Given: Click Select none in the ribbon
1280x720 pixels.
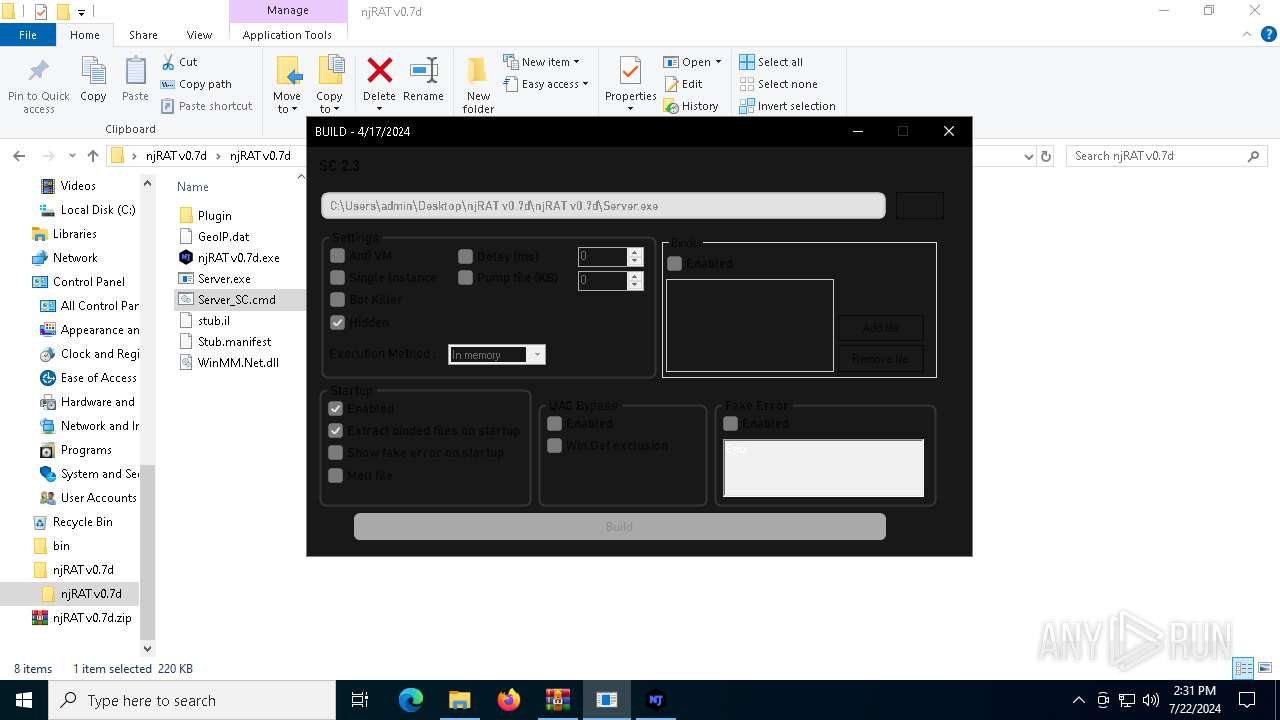Looking at the screenshot, I should (x=778, y=84).
